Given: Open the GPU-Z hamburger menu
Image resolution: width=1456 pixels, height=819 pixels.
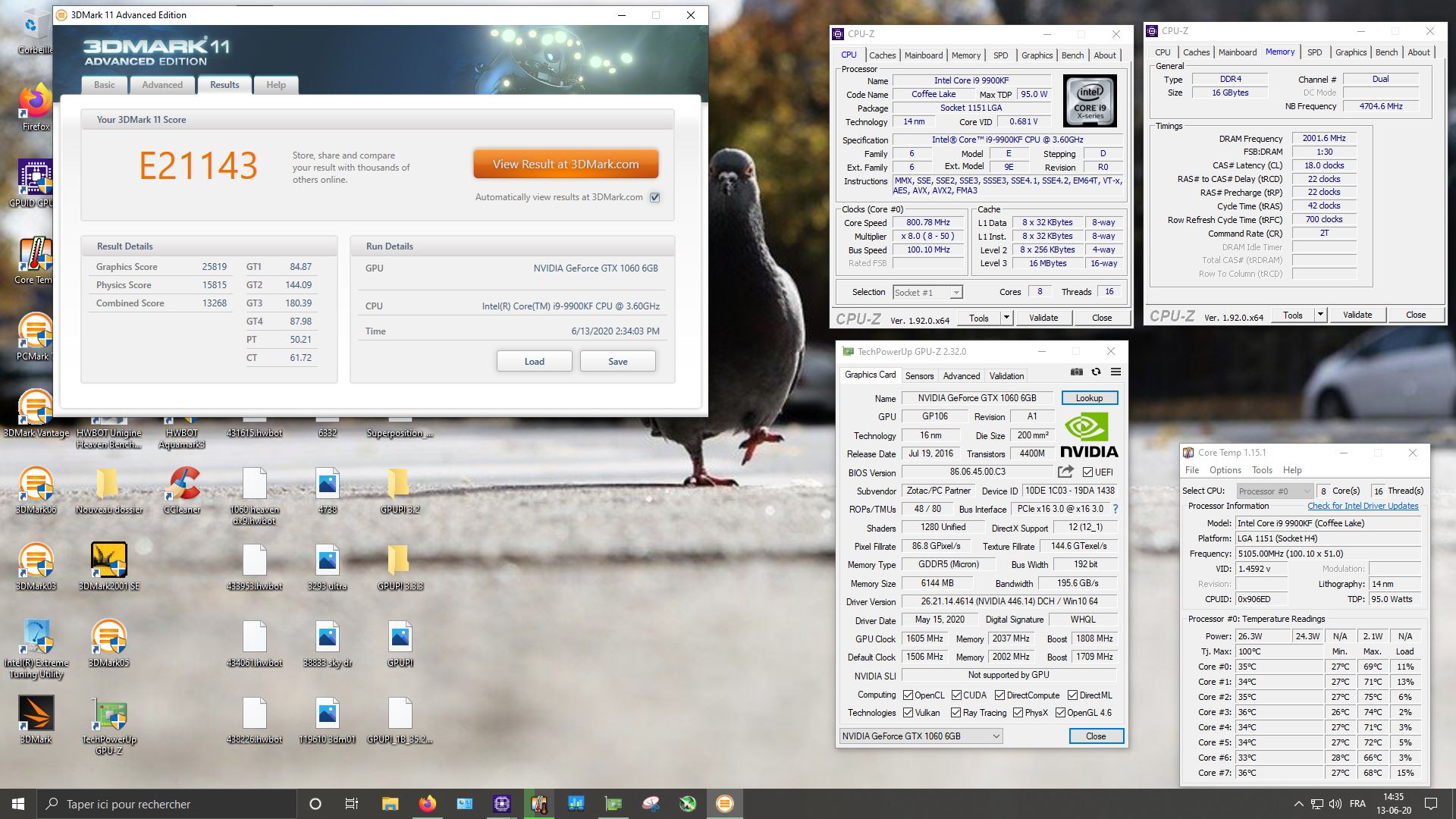Looking at the screenshot, I should click(1116, 372).
